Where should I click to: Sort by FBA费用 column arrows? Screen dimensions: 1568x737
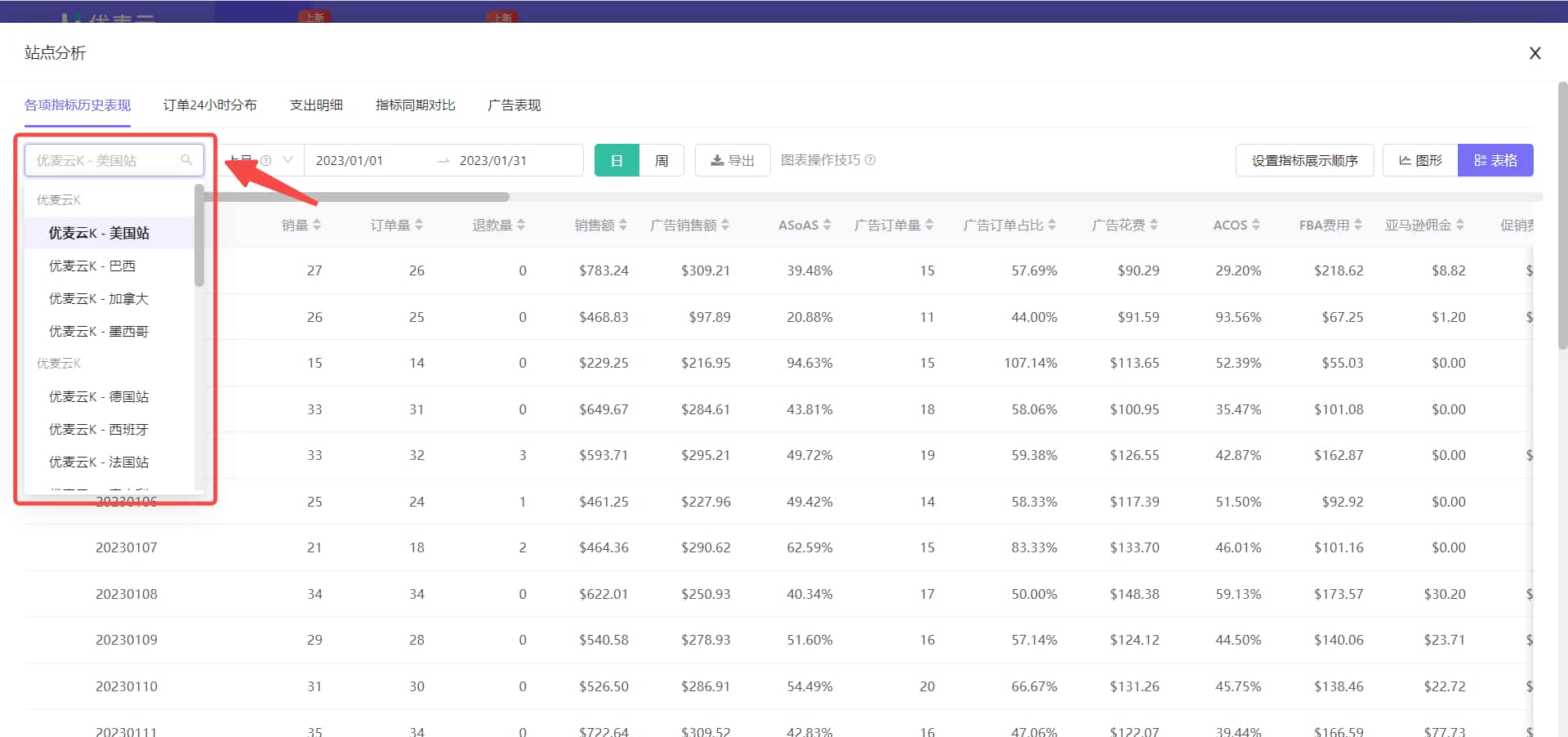pyautogui.click(x=1358, y=225)
